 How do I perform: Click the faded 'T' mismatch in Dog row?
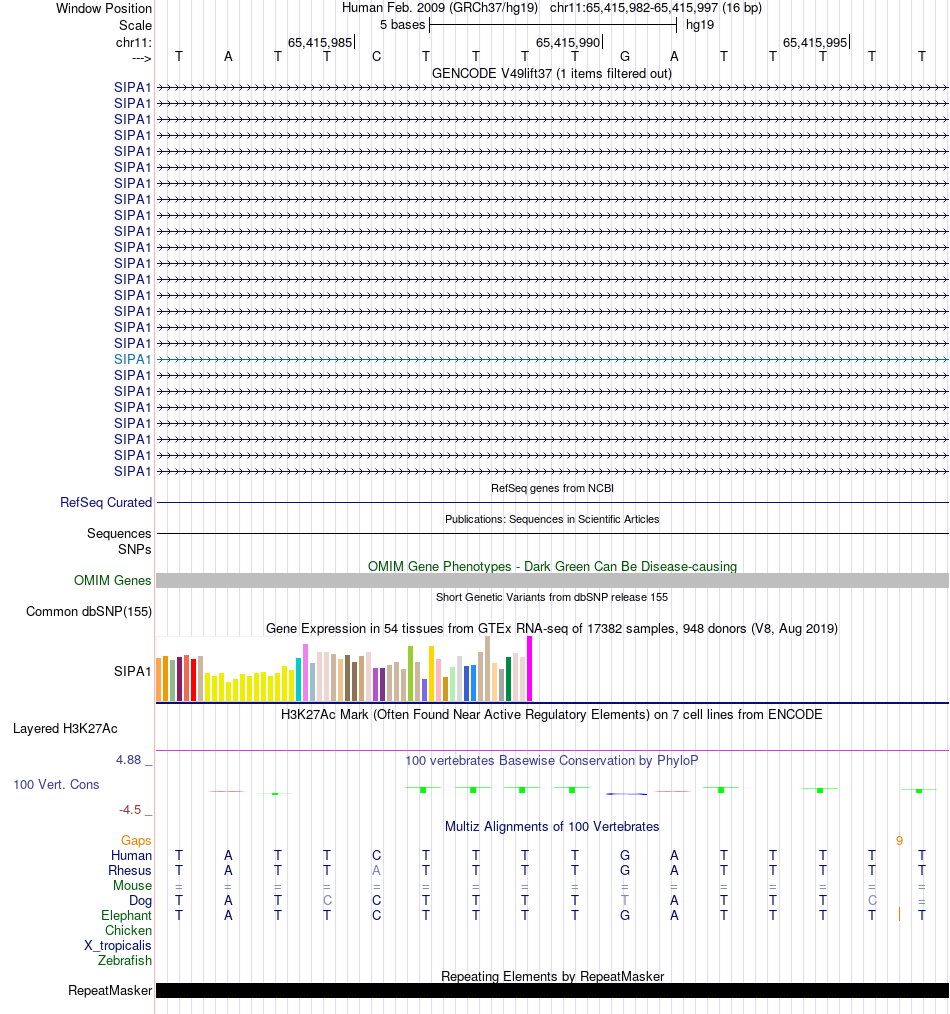pyautogui.click(x=625, y=900)
